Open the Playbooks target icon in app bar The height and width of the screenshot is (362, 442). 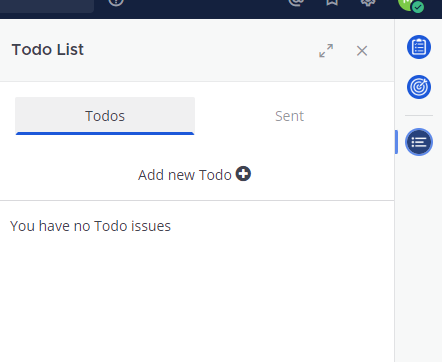click(419, 87)
